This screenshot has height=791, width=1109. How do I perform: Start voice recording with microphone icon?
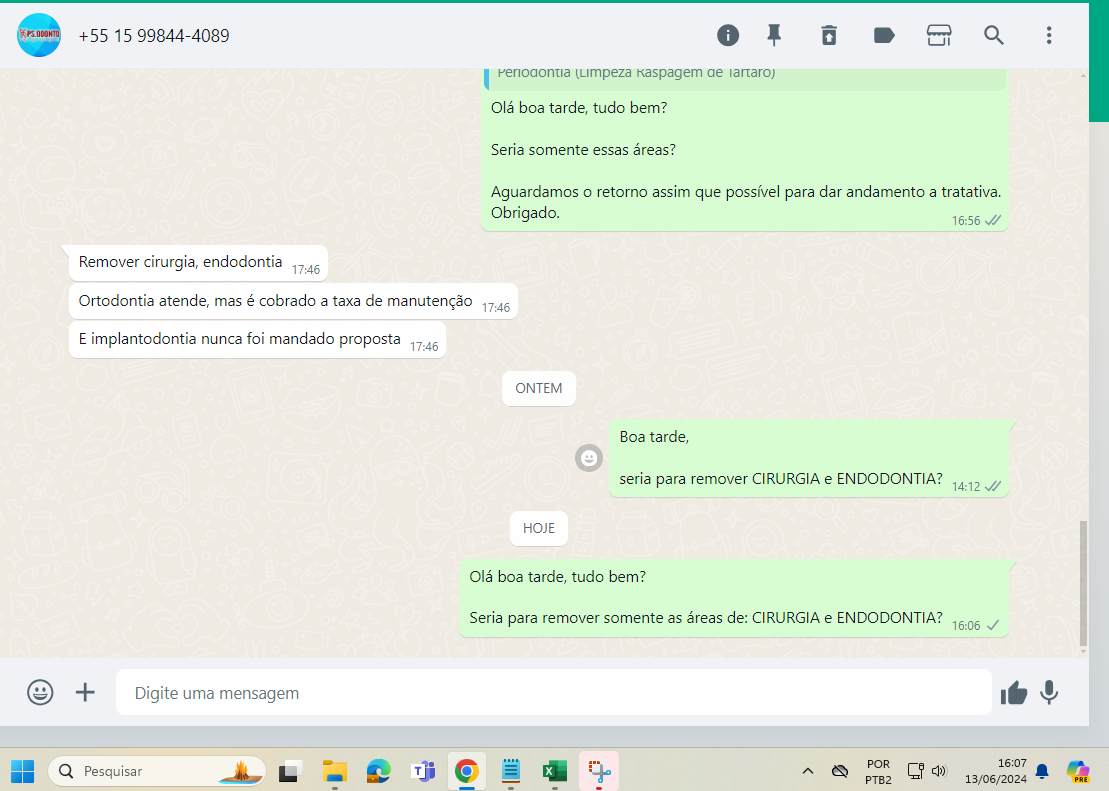coord(1049,693)
